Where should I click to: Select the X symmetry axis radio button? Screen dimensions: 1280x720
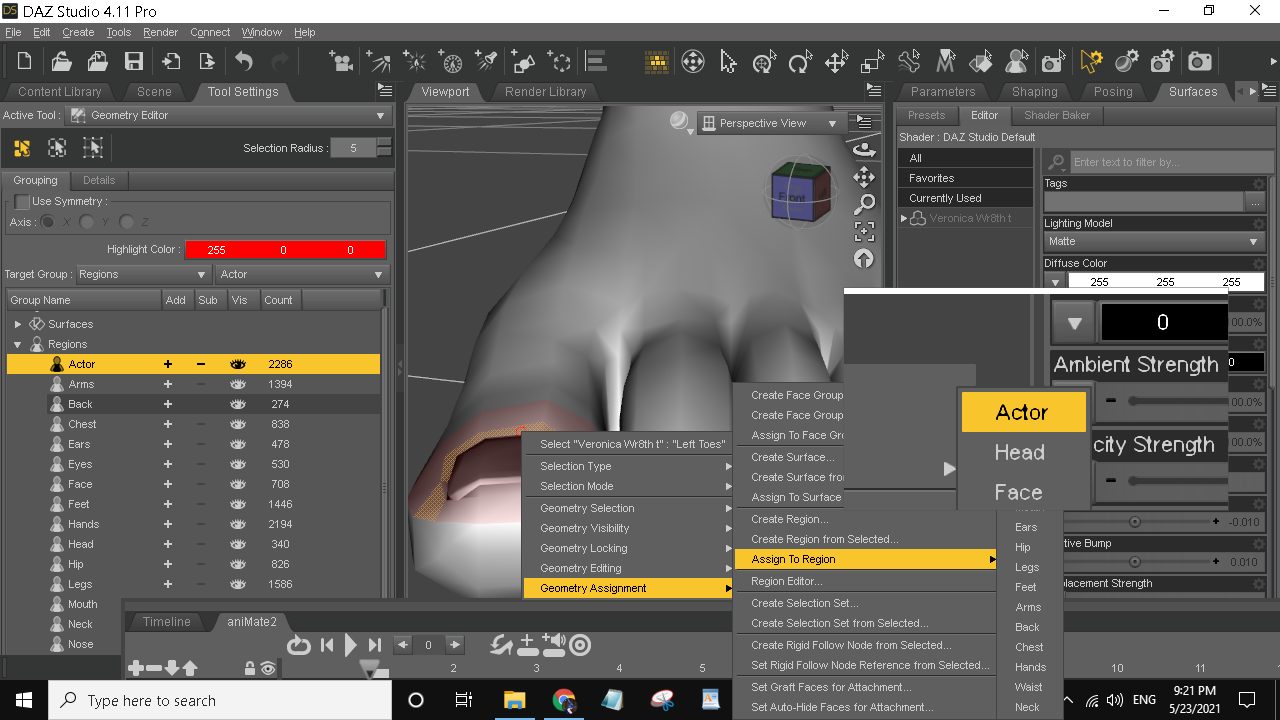pyautogui.click(x=48, y=222)
